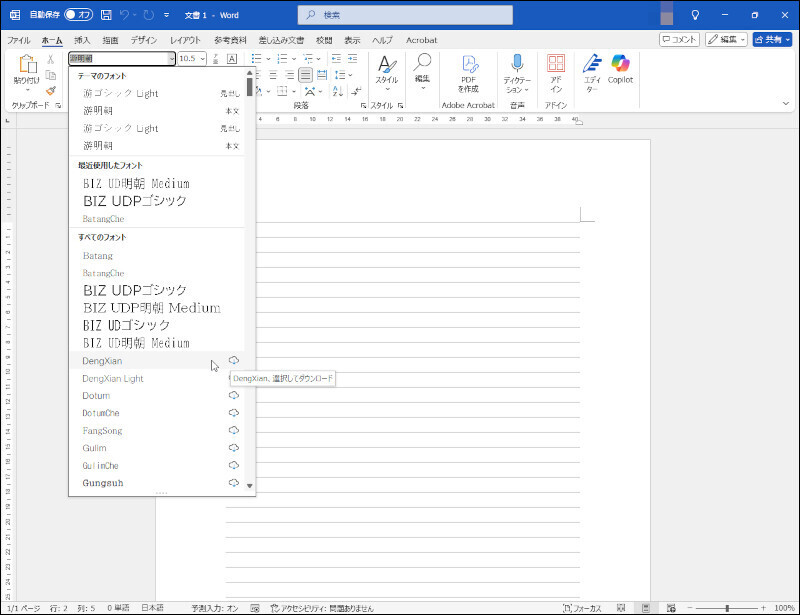Click the Save icon in the title bar
This screenshot has width=800, height=615.
coord(106,15)
